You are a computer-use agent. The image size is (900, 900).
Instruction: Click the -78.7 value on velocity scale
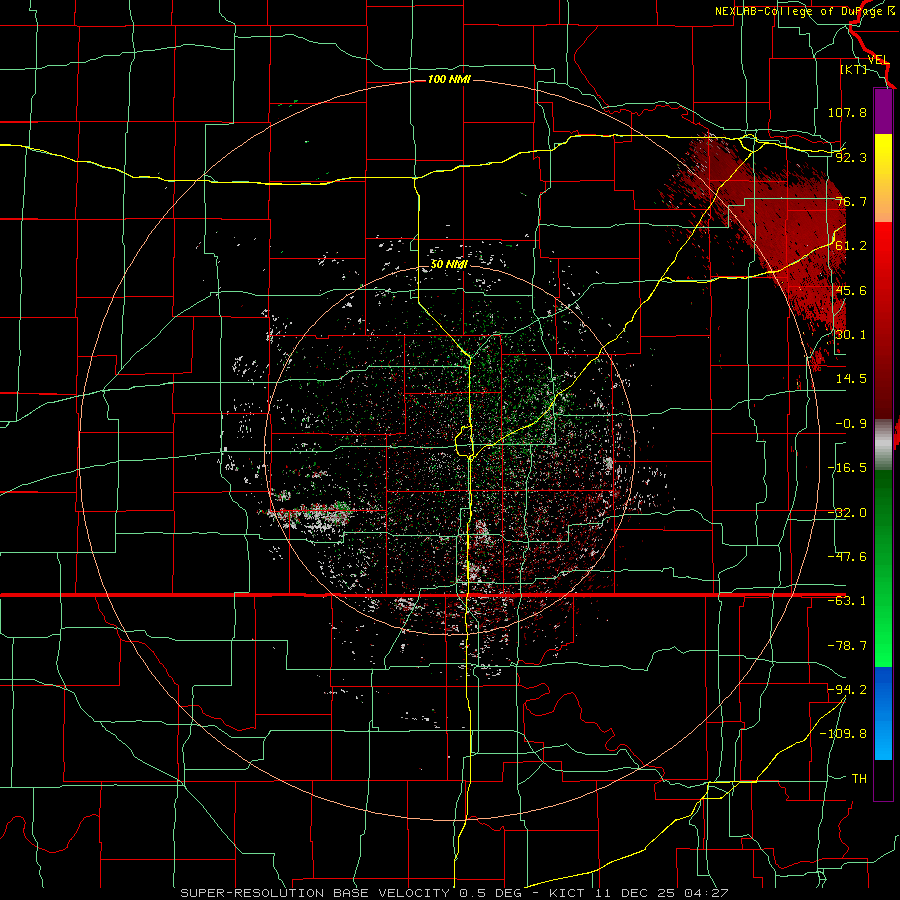847,646
